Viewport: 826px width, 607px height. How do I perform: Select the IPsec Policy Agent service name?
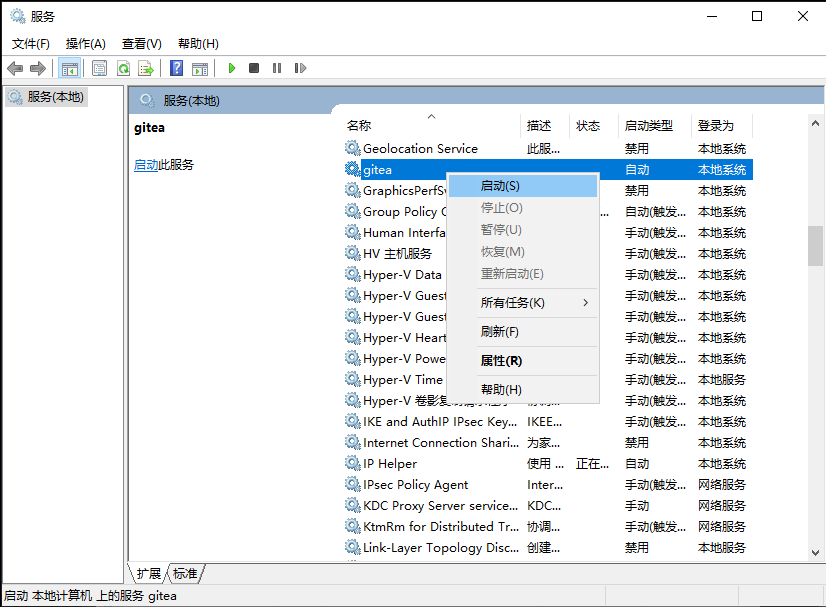point(416,485)
